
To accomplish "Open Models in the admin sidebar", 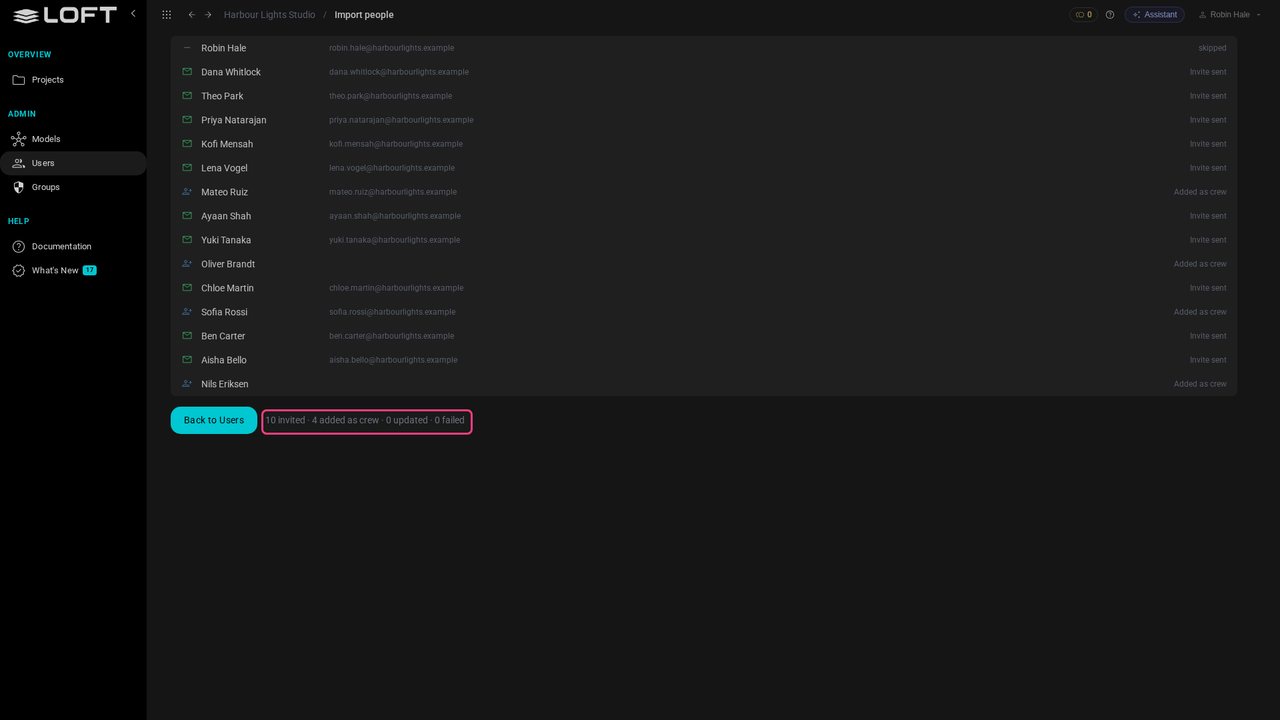I will point(73,139).
